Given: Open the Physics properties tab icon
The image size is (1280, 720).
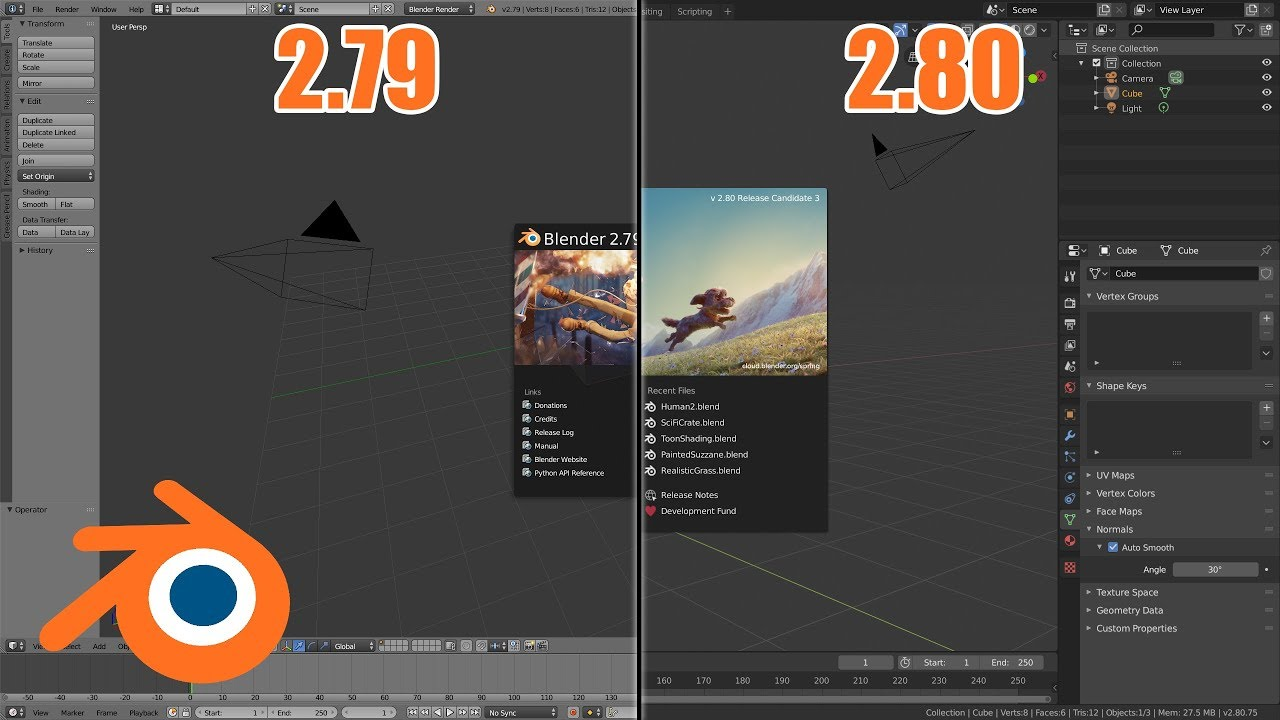Looking at the screenshot, I should [x=1070, y=478].
